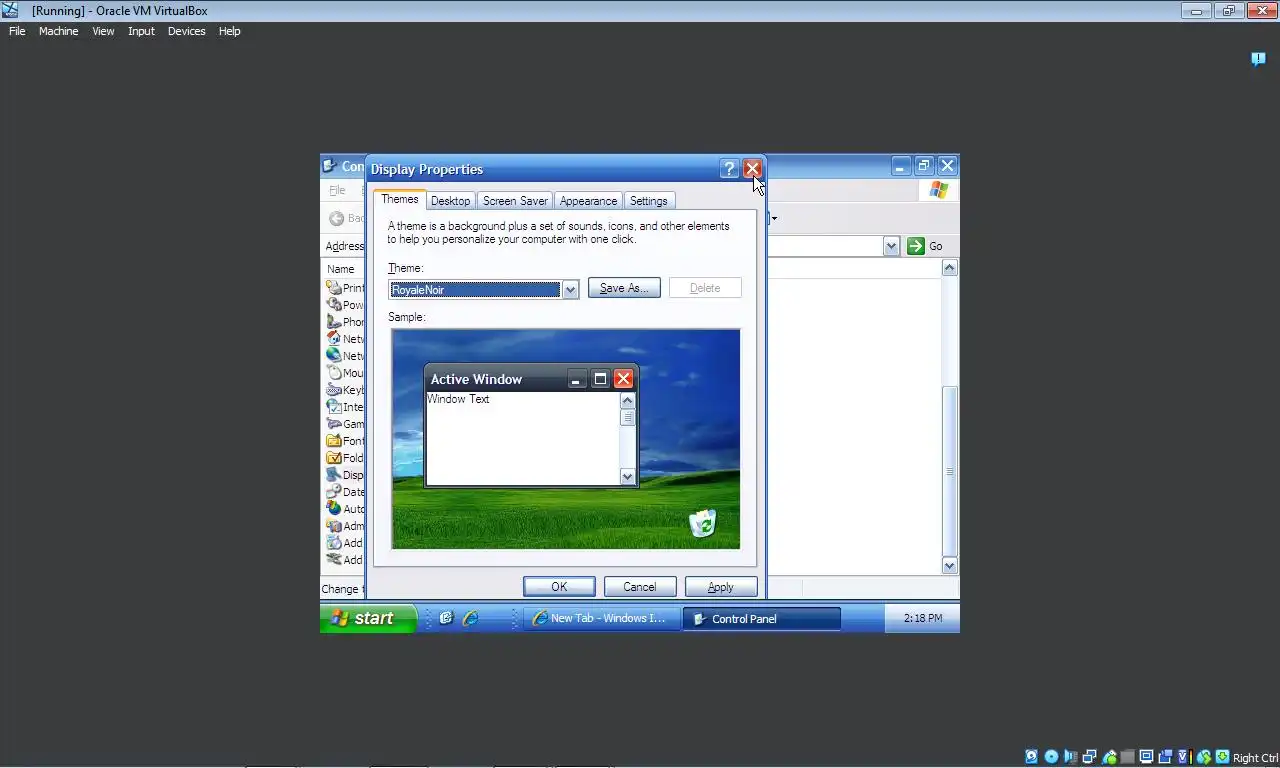This screenshot has height=768, width=1280.
Task: Click the VirtualBox keyboard capture status icon
Action: 1223,757
